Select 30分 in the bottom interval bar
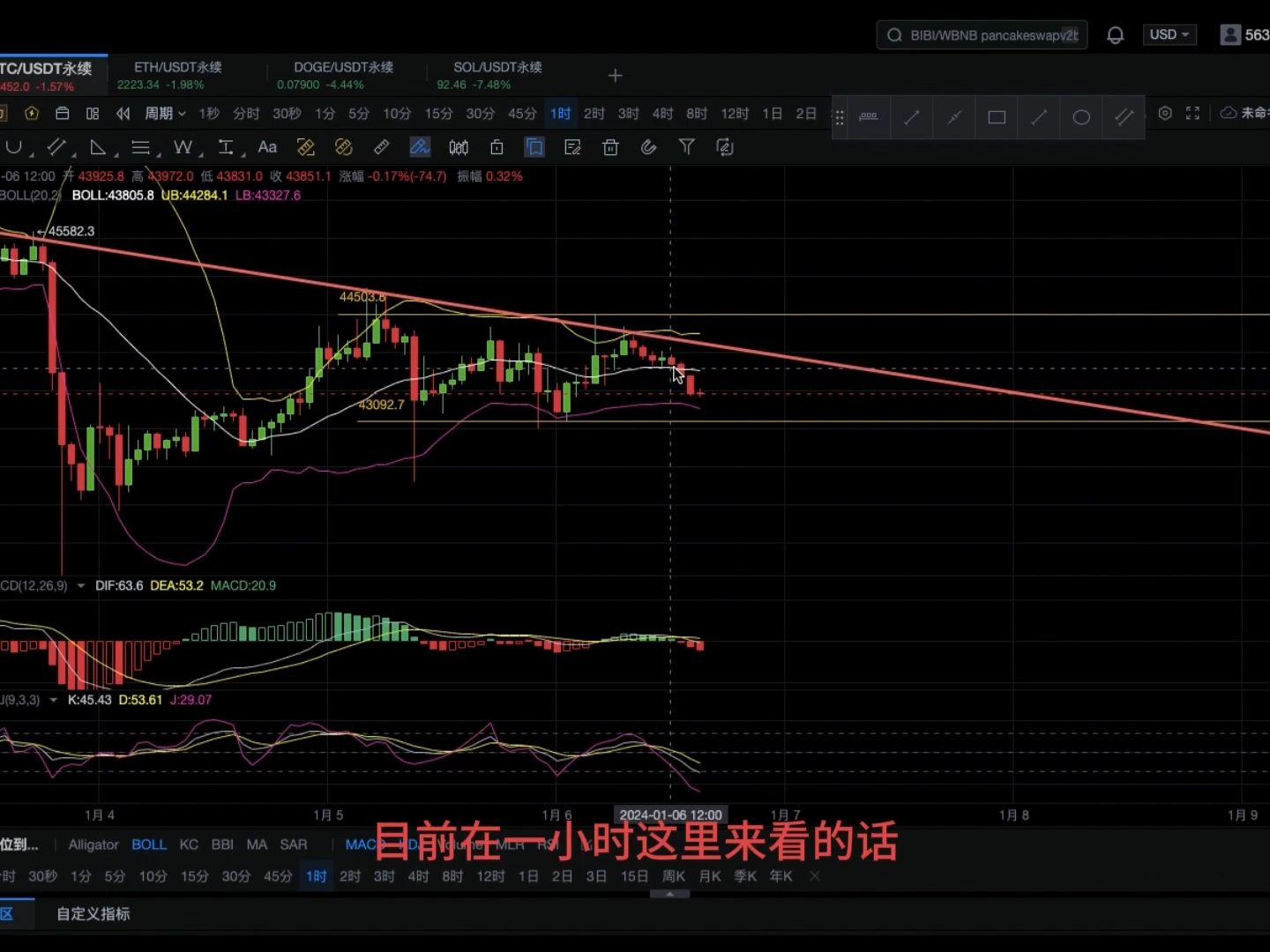1270x952 pixels. 235,876
